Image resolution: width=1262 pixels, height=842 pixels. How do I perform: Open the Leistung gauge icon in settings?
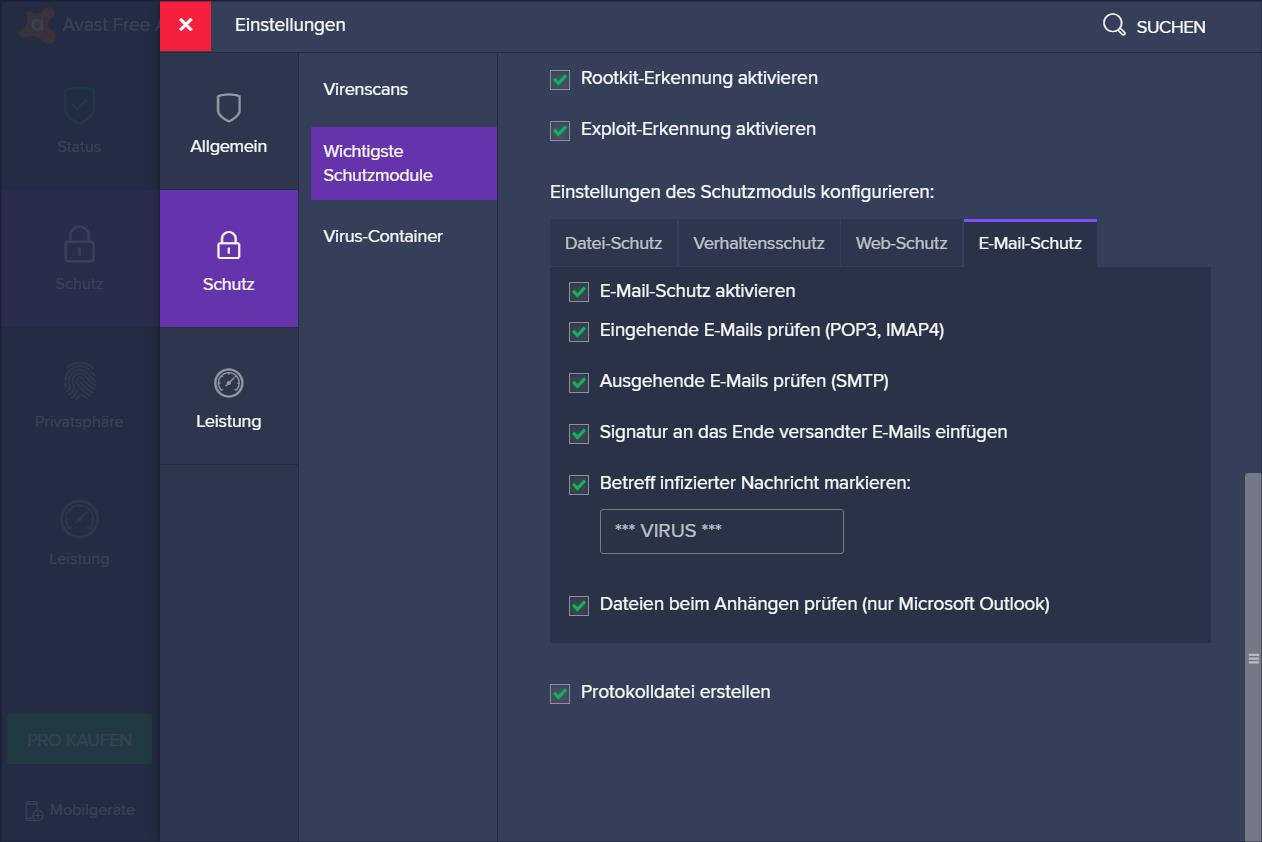pos(229,383)
